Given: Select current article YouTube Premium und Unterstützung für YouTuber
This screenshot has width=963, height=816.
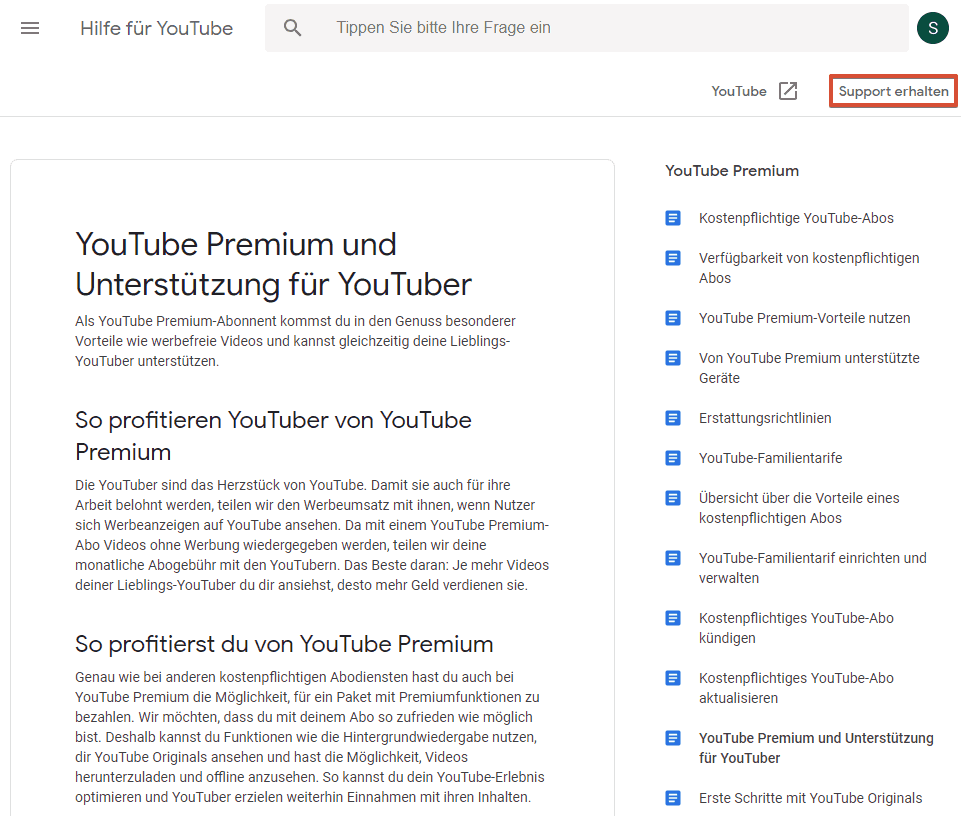Looking at the screenshot, I should tap(816, 748).
